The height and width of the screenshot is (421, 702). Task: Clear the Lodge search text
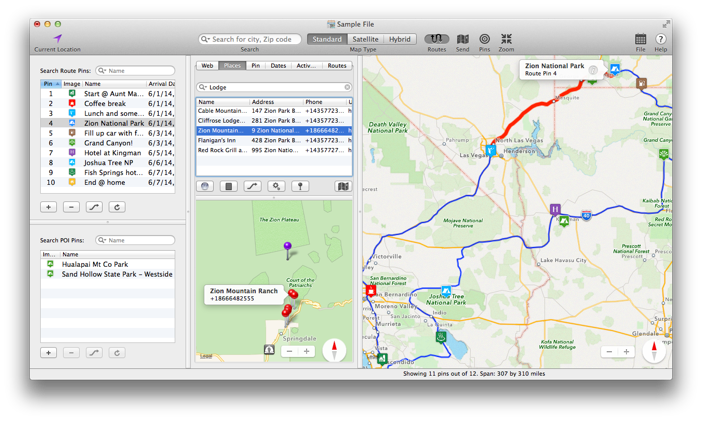[347, 88]
